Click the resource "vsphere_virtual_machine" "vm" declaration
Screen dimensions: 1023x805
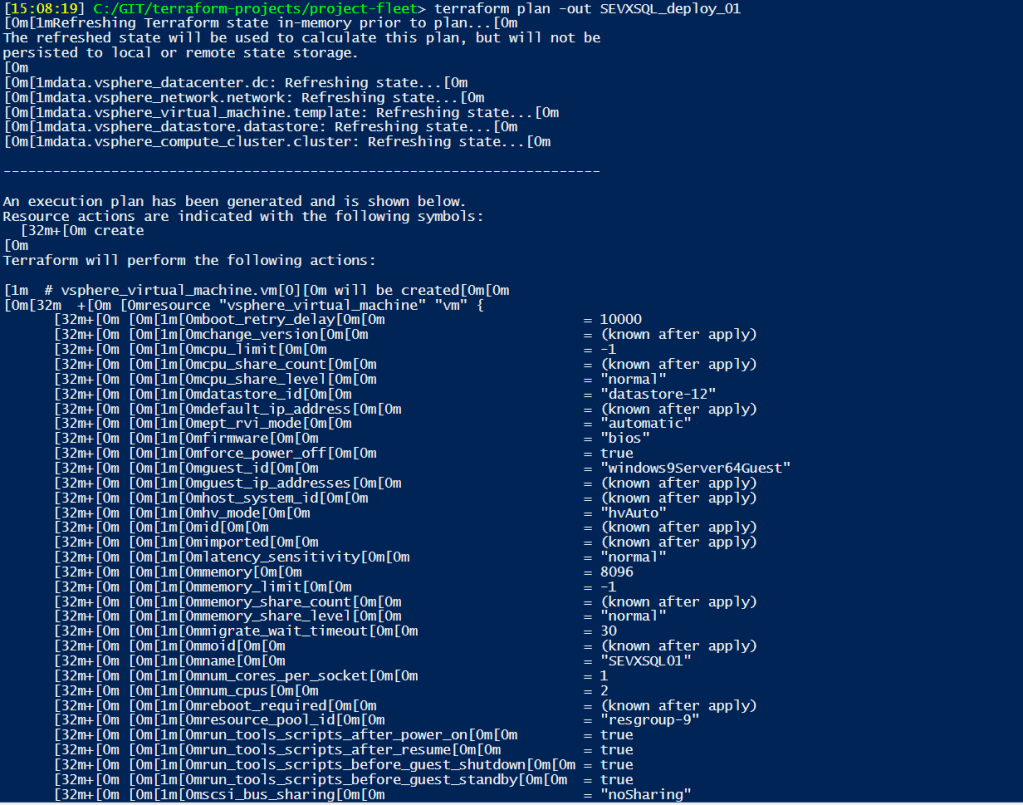[300, 304]
